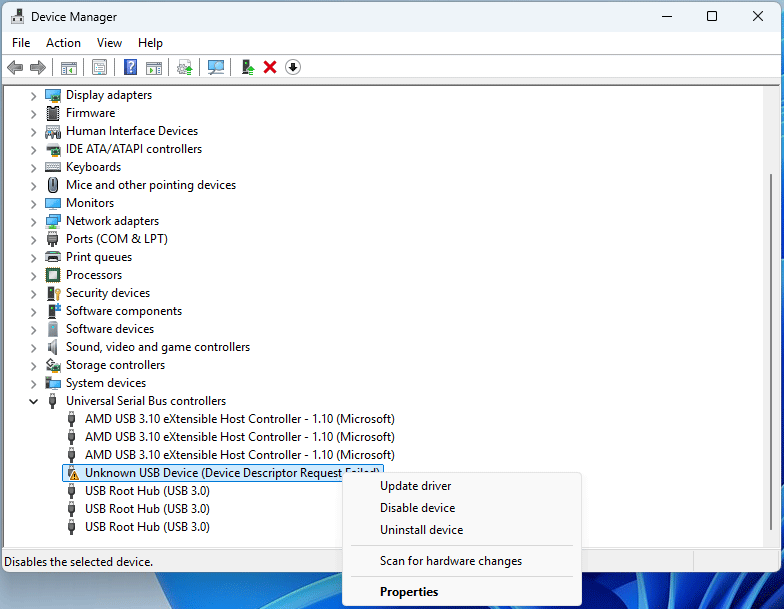Collapse Universal Serial Bus controllers node
This screenshot has width=784, height=609.
point(33,402)
